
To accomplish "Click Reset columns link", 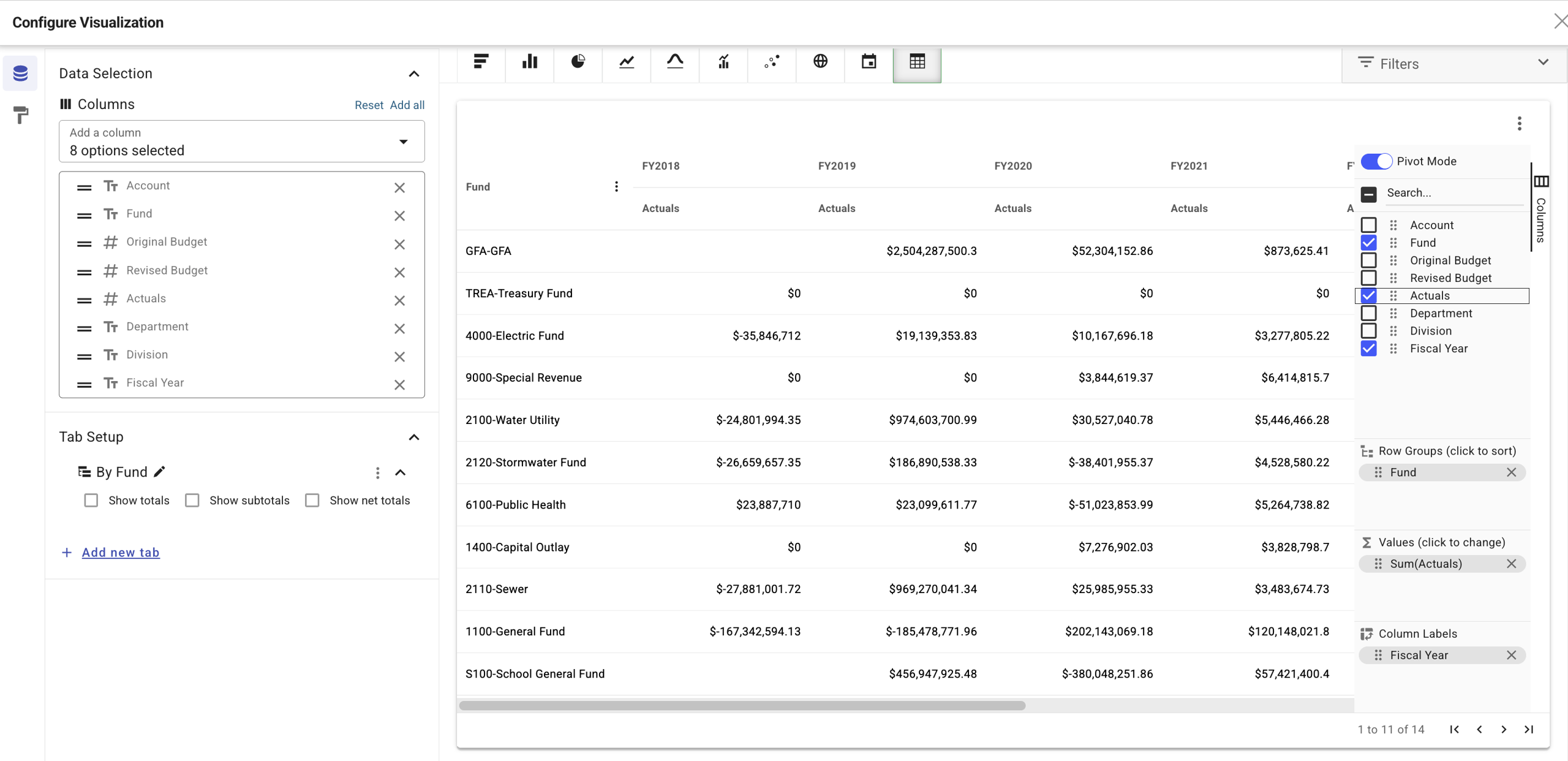I will 369,105.
